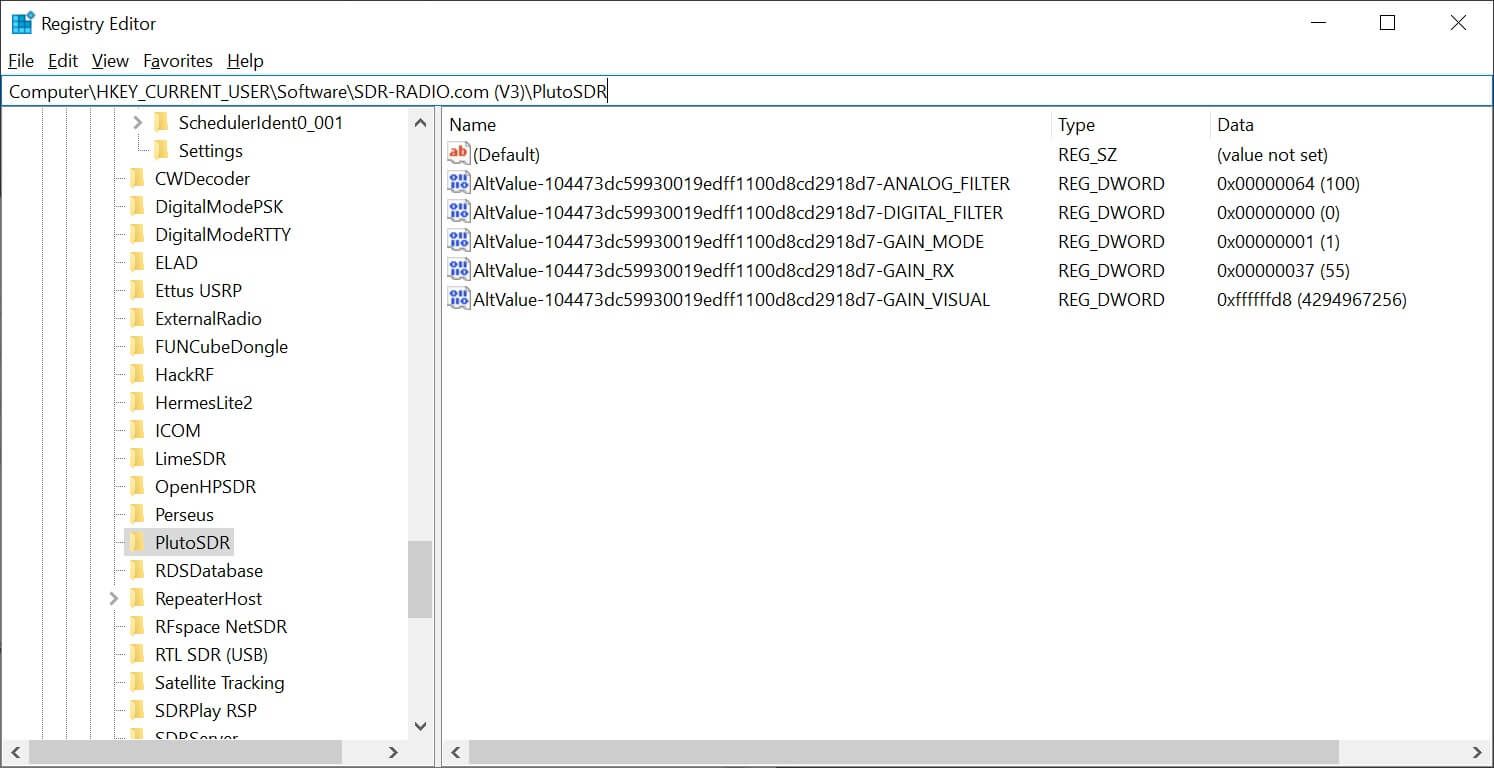The image size is (1494, 768).
Task: Click the REG_DWORD icon for DIGITAL_FILTER value
Action: (x=458, y=212)
